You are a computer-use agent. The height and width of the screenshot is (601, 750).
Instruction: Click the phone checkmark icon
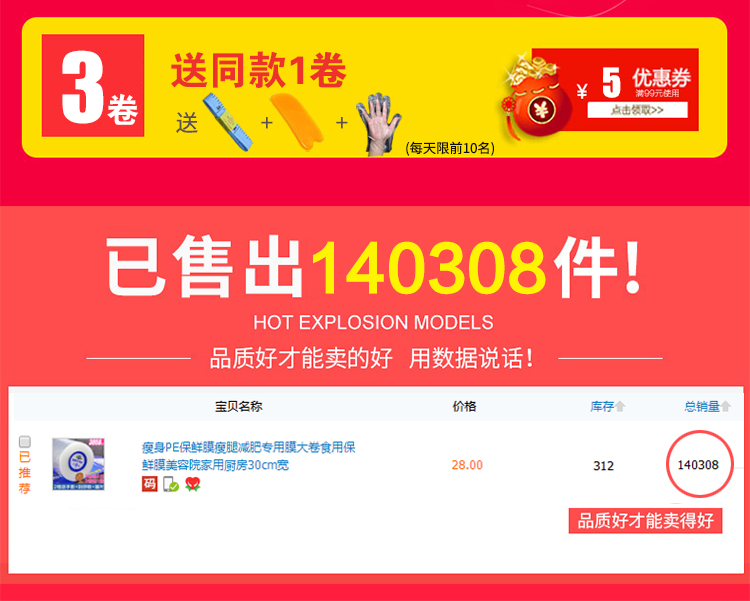[x=171, y=484]
